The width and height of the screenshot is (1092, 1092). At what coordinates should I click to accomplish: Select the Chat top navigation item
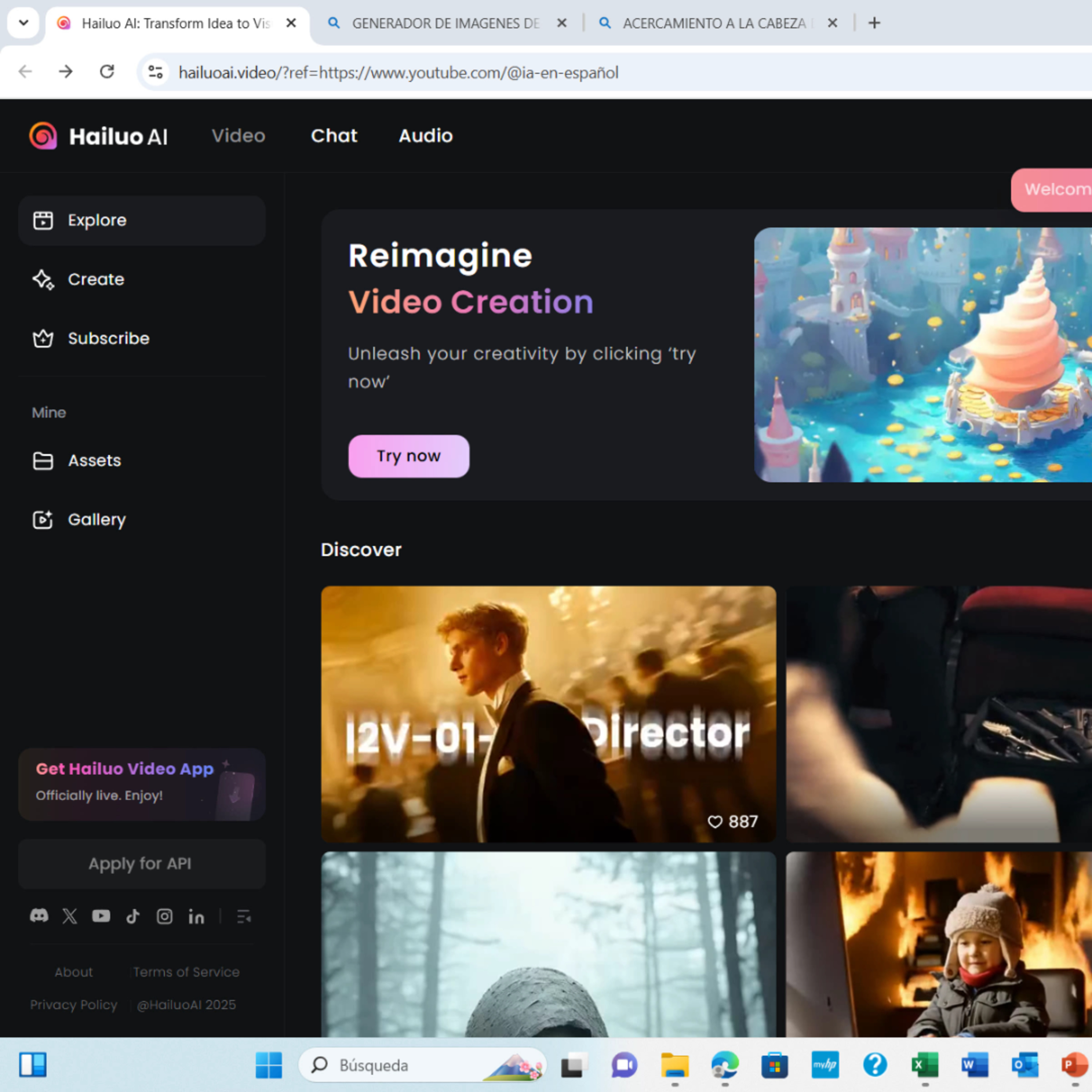point(334,136)
